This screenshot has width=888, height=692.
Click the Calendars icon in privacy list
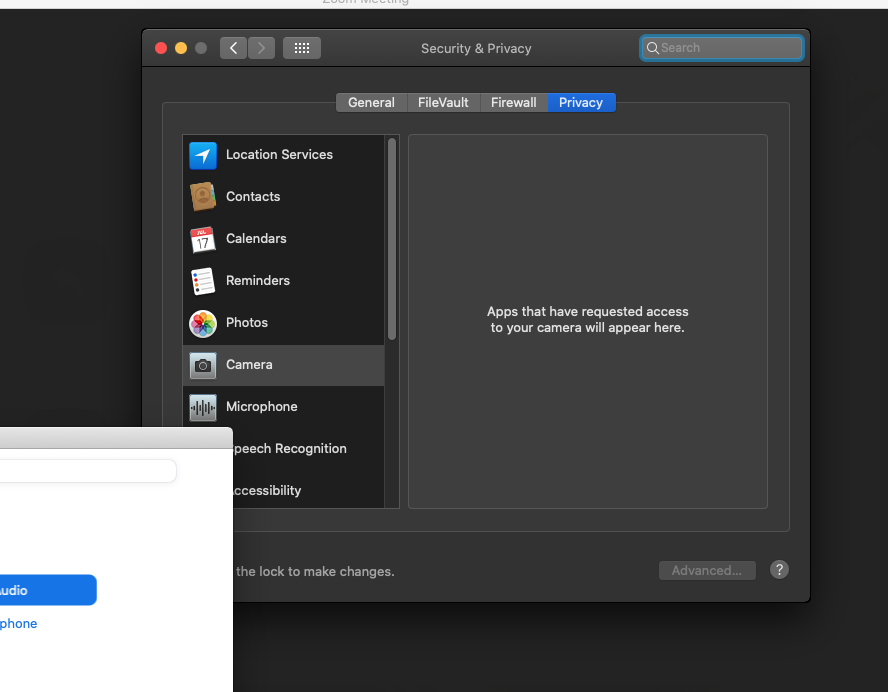203,239
